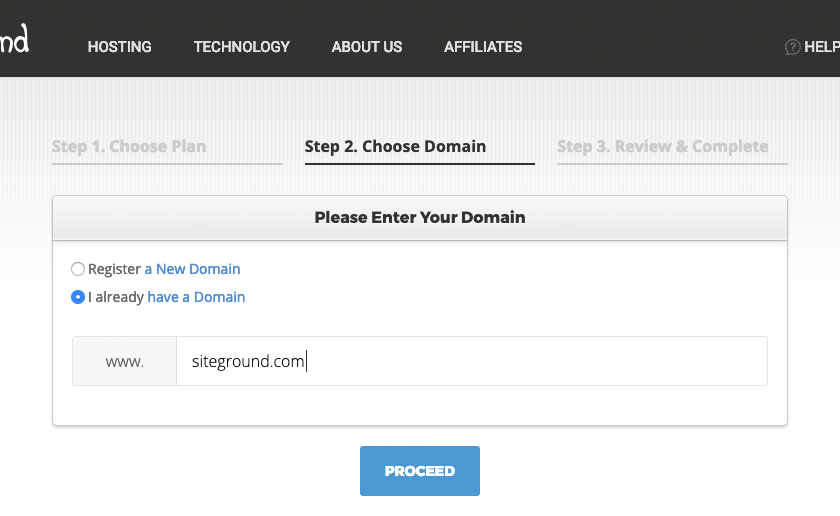Viewport: 840px width, 516px height.
Task: Click the SiteGround logo in the header
Action: coord(14,39)
